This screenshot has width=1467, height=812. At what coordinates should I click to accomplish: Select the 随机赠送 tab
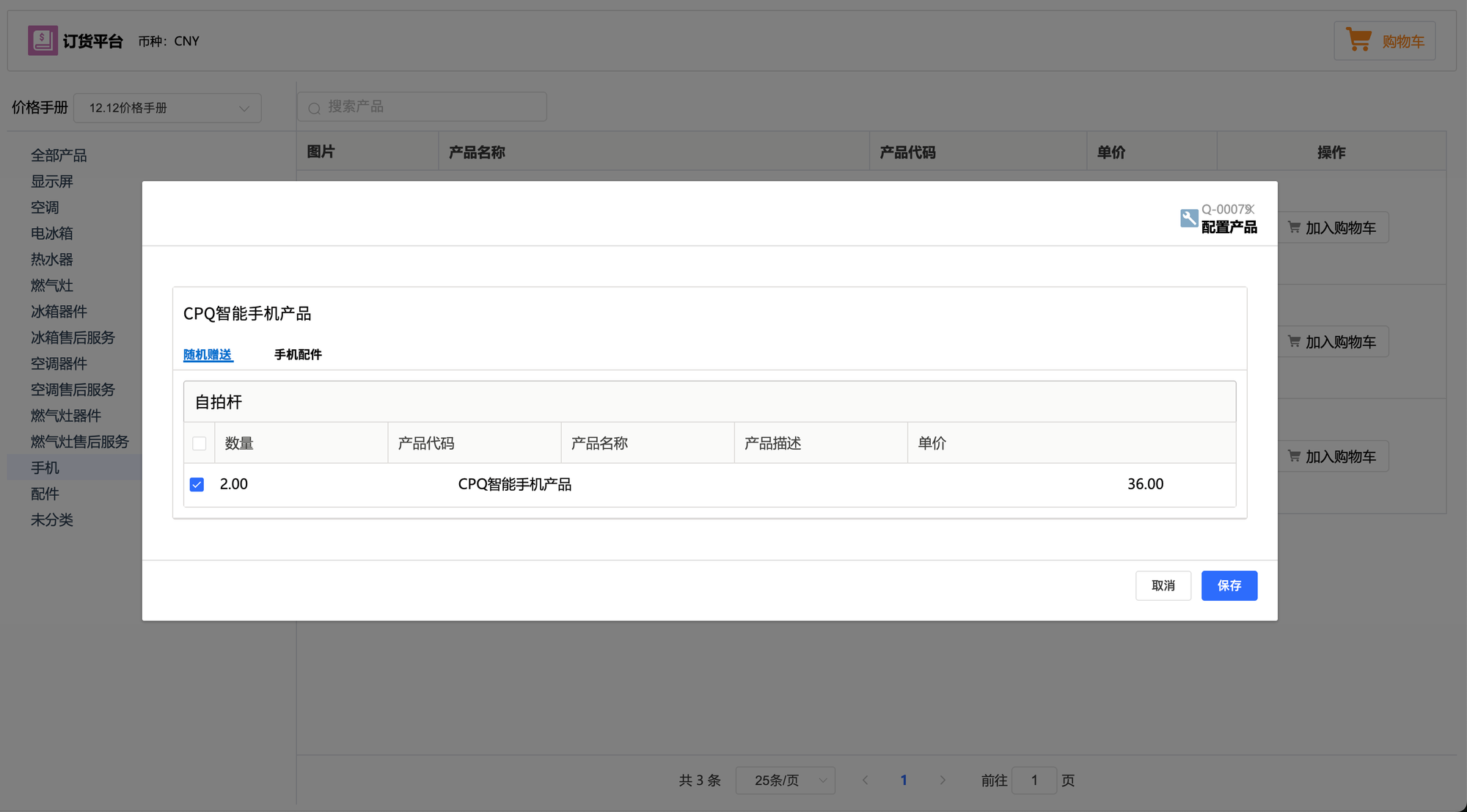click(x=208, y=355)
